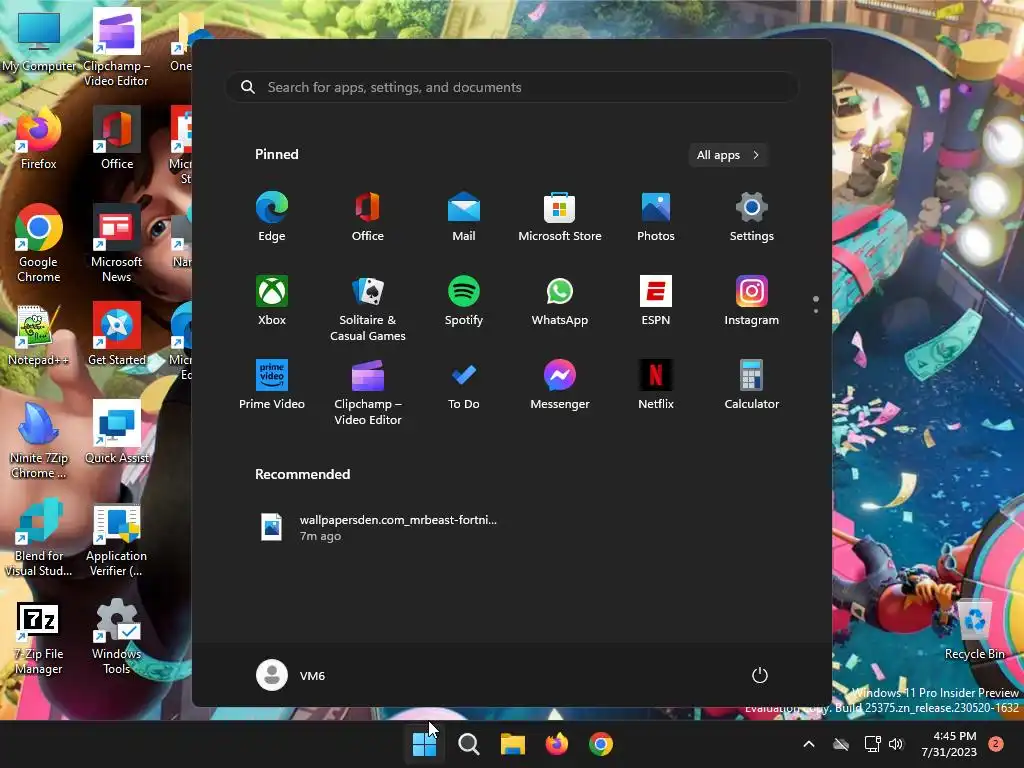Viewport: 1024px width, 768px height.
Task: Open the To Do app
Action: [x=464, y=385]
